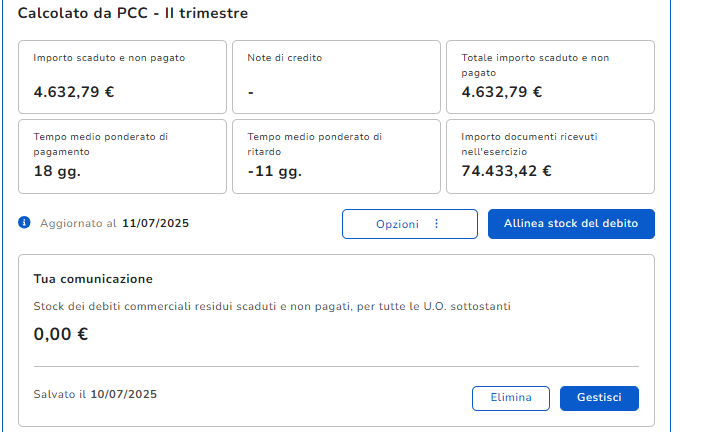
Task: Click the blue info icon beside Aggiornato al
Action: tap(24, 223)
